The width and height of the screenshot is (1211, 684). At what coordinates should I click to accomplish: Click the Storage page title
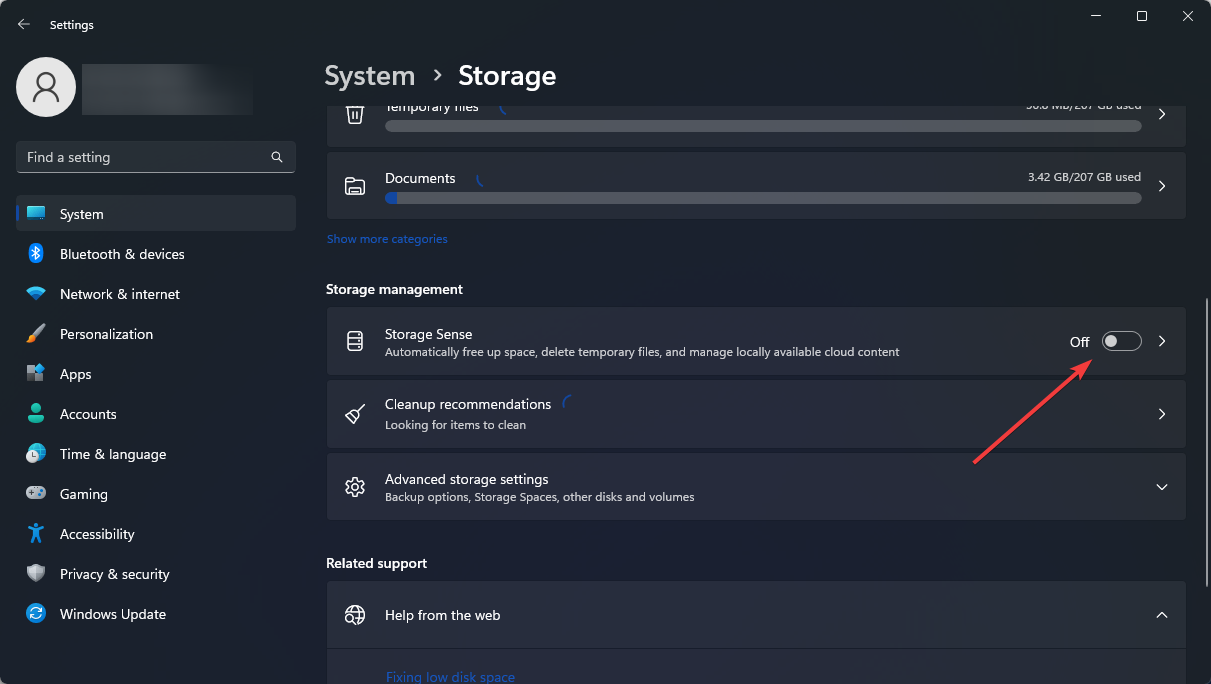coord(507,76)
